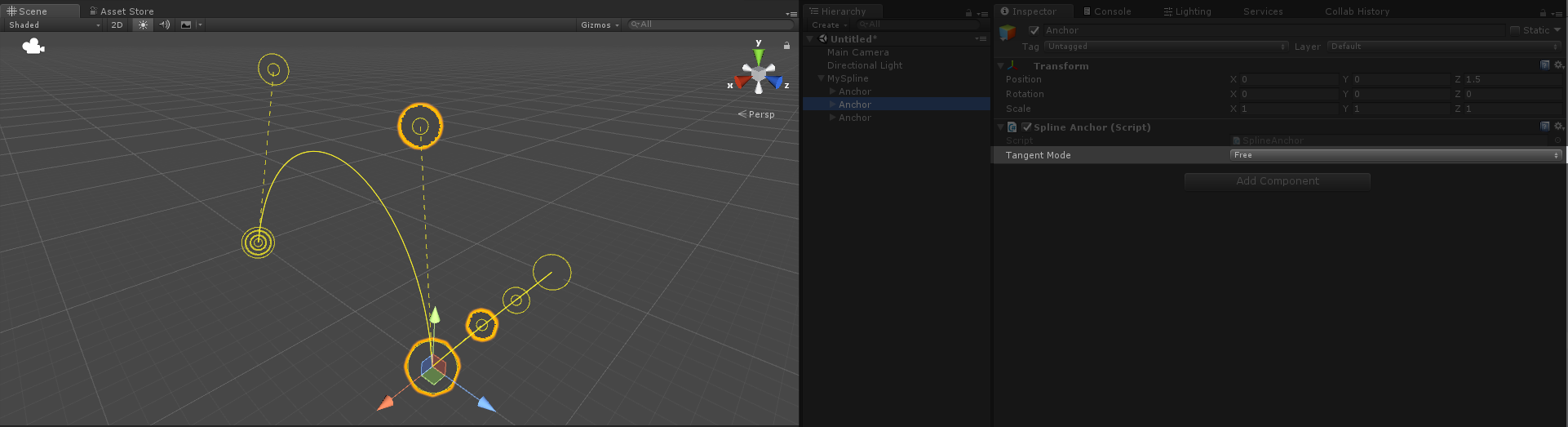The image size is (1568, 427).
Task: Toggle 2D scene view mode
Action: point(117,24)
